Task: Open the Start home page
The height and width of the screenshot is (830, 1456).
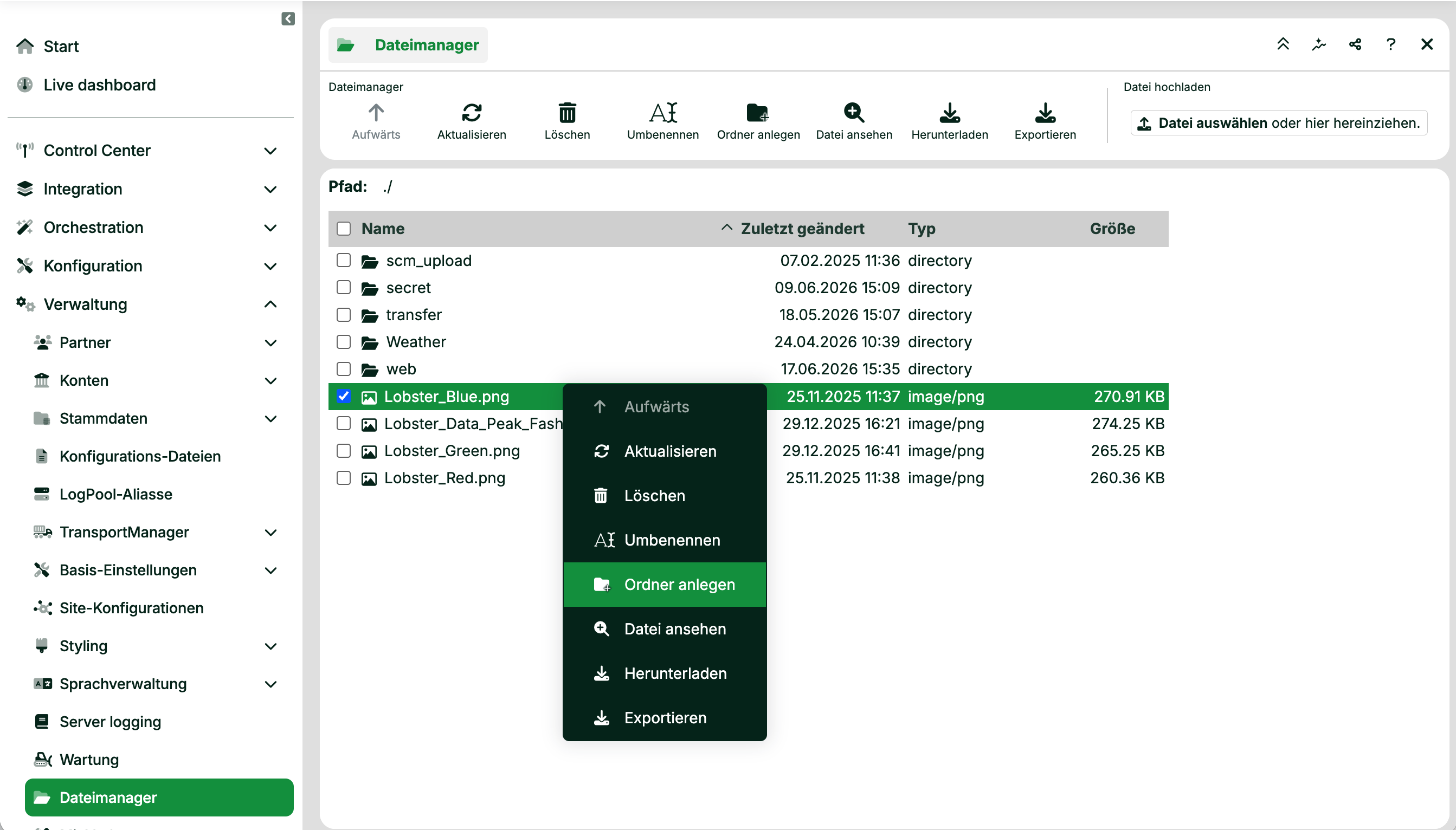Action: pyautogui.click(x=47, y=46)
